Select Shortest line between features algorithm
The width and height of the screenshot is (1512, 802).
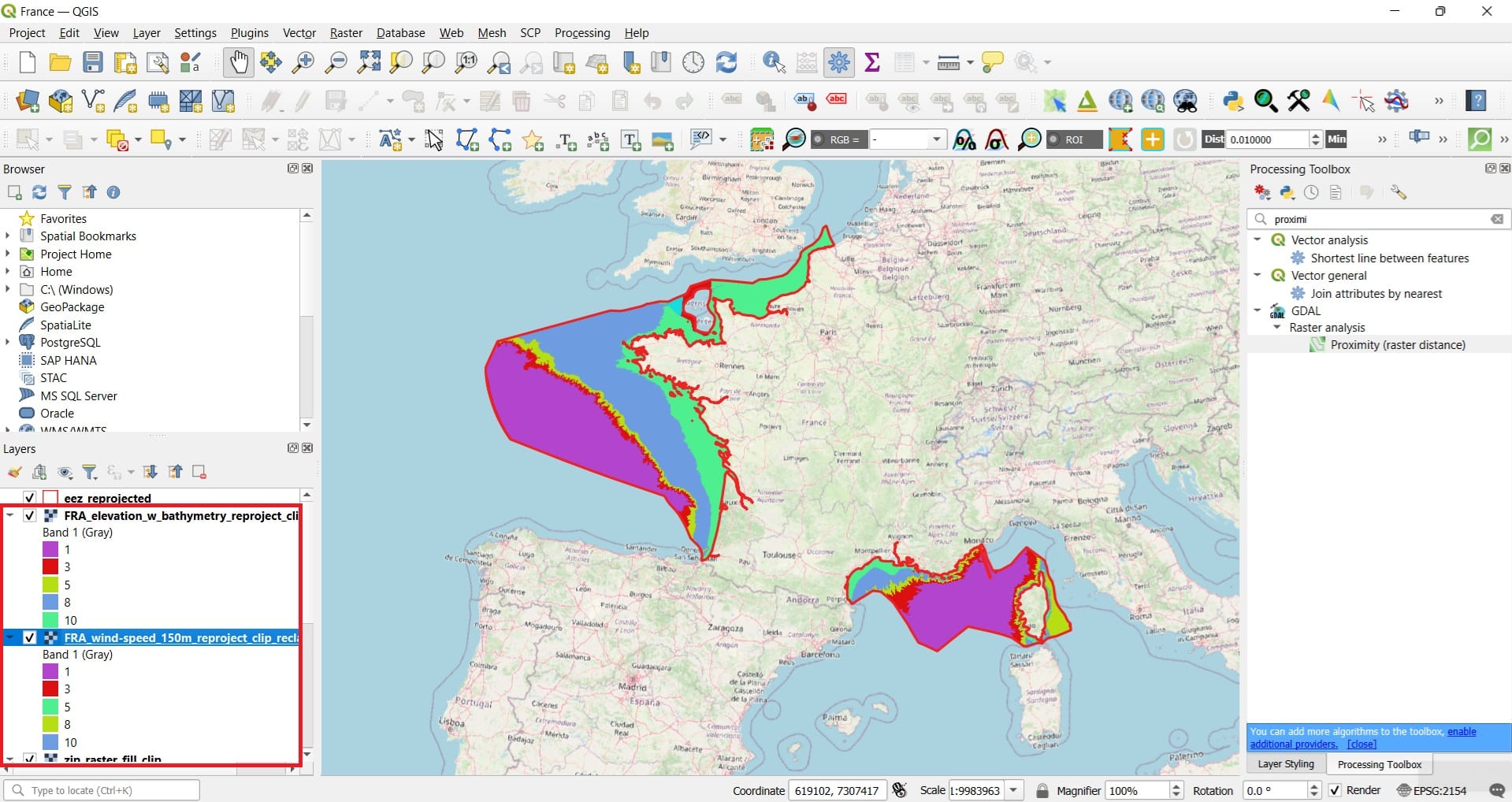point(1389,258)
